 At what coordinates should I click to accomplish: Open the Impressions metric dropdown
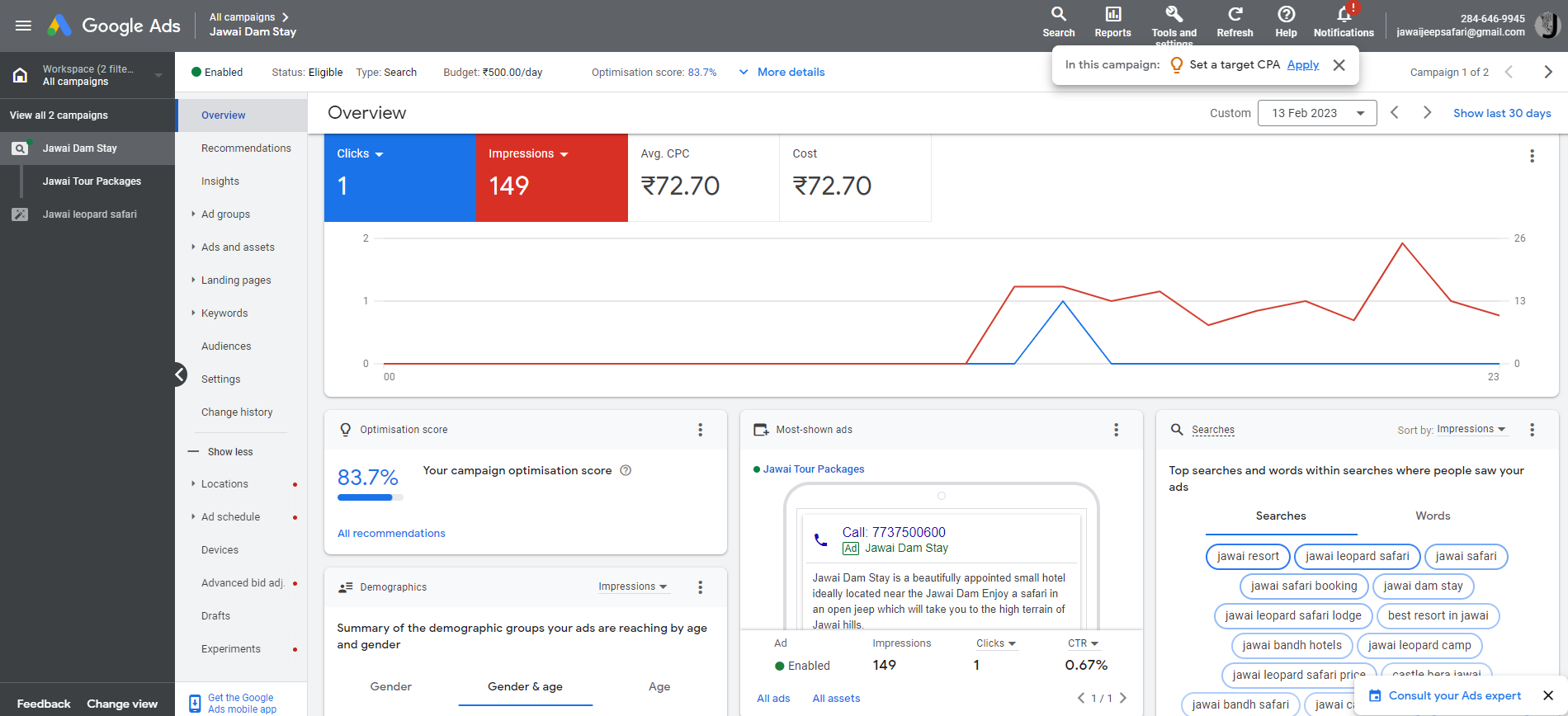528,153
